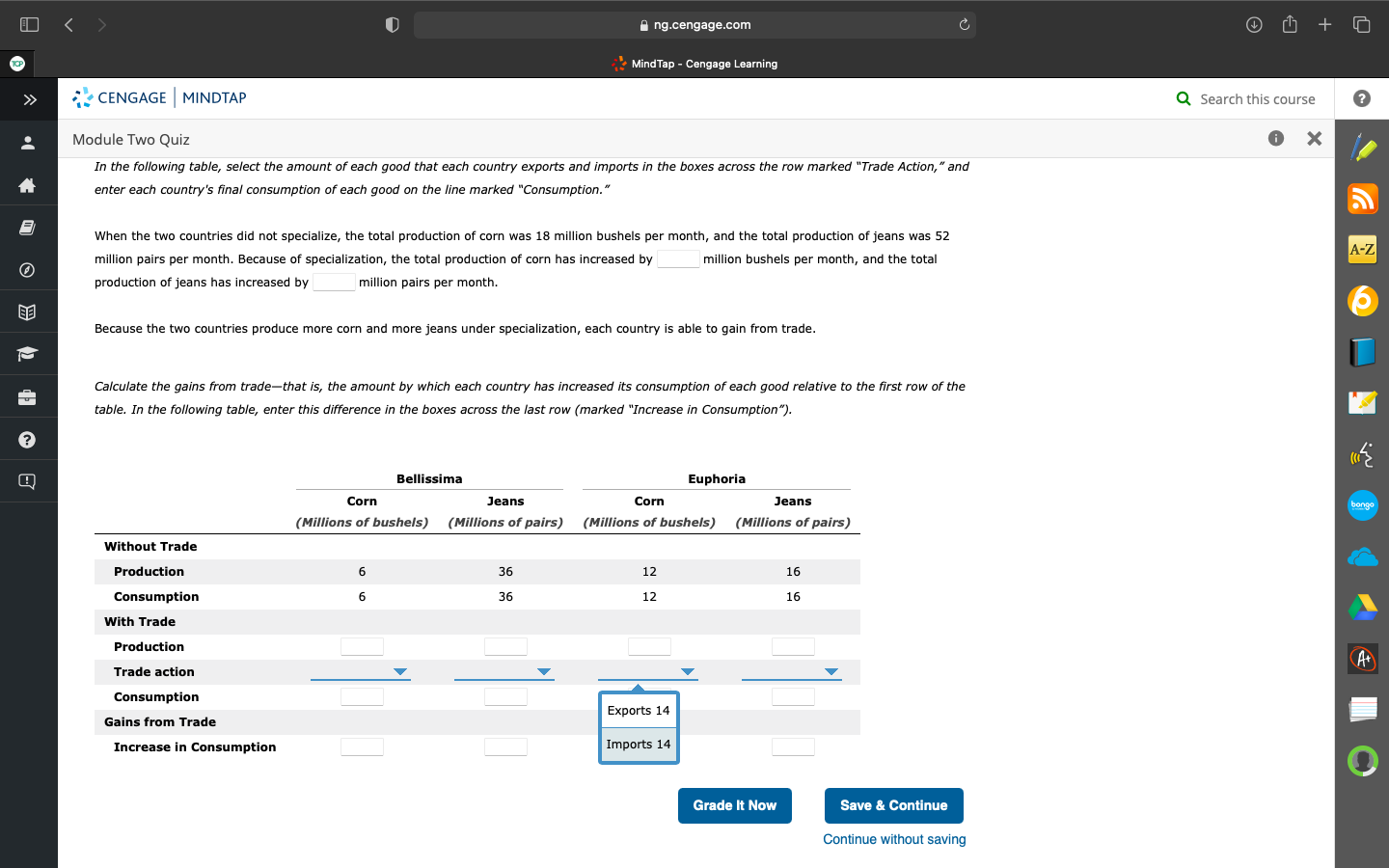Click Grade It Now button
The height and width of the screenshot is (868, 1389).
pyautogui.click(x=735, y=805)
